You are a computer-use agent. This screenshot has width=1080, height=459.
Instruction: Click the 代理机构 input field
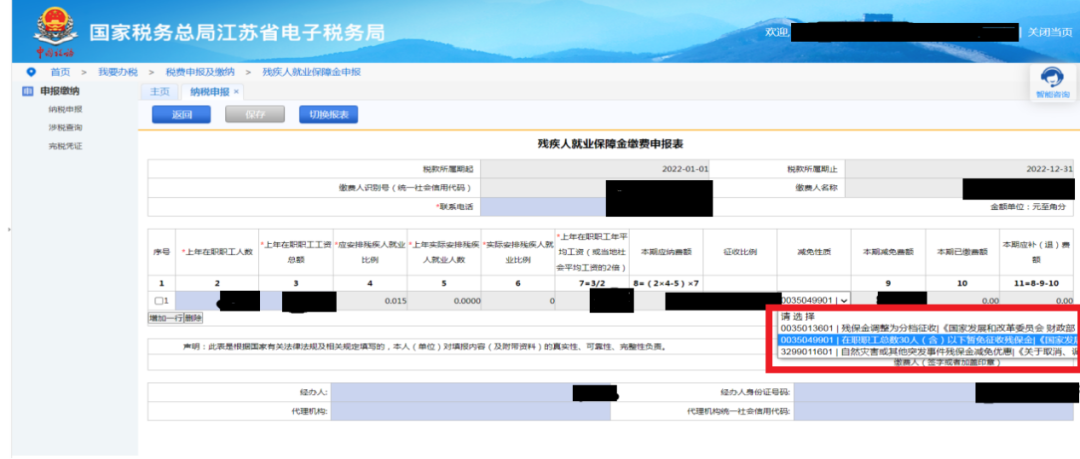pyautogui.click(x=470, y=411)
